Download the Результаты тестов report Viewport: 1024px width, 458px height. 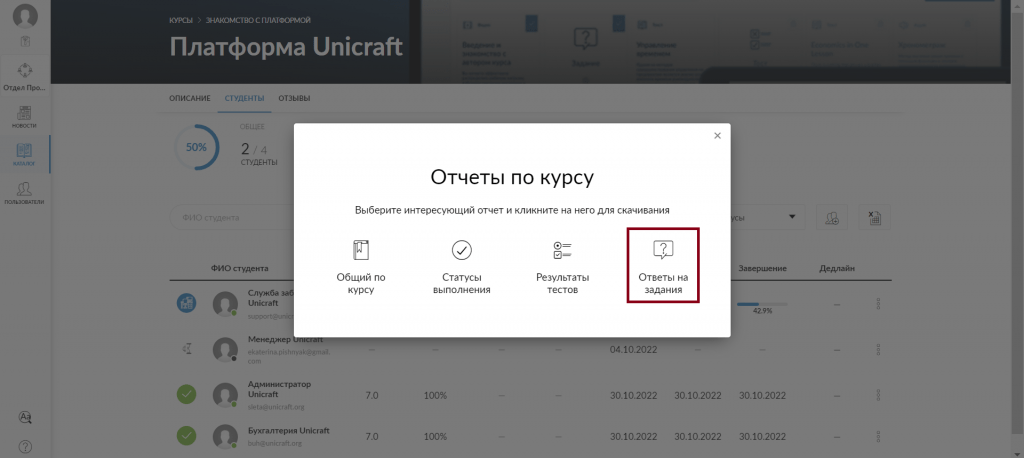tap(562, 265)
